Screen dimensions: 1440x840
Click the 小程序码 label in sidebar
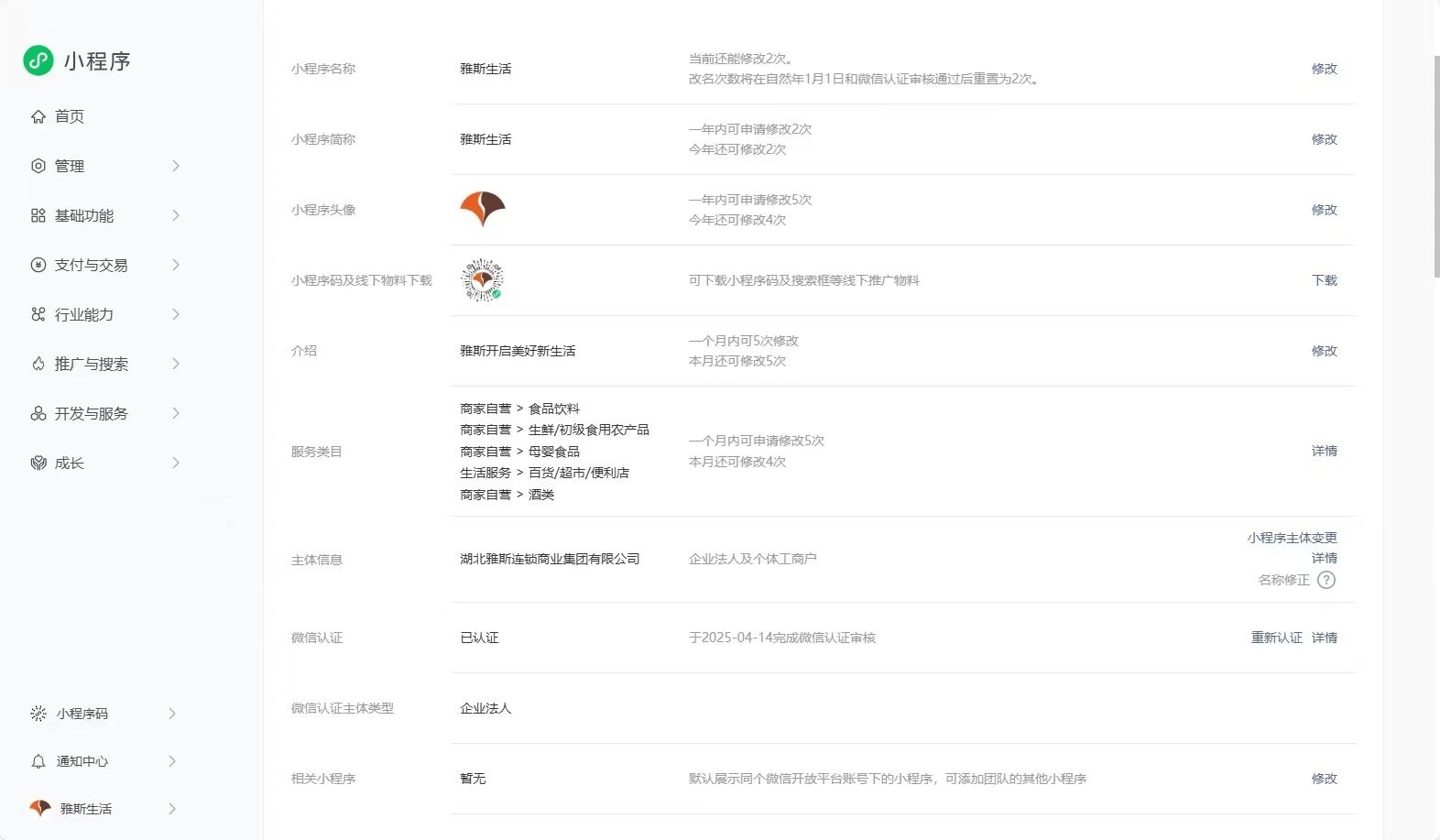click(x=82, y=714)
